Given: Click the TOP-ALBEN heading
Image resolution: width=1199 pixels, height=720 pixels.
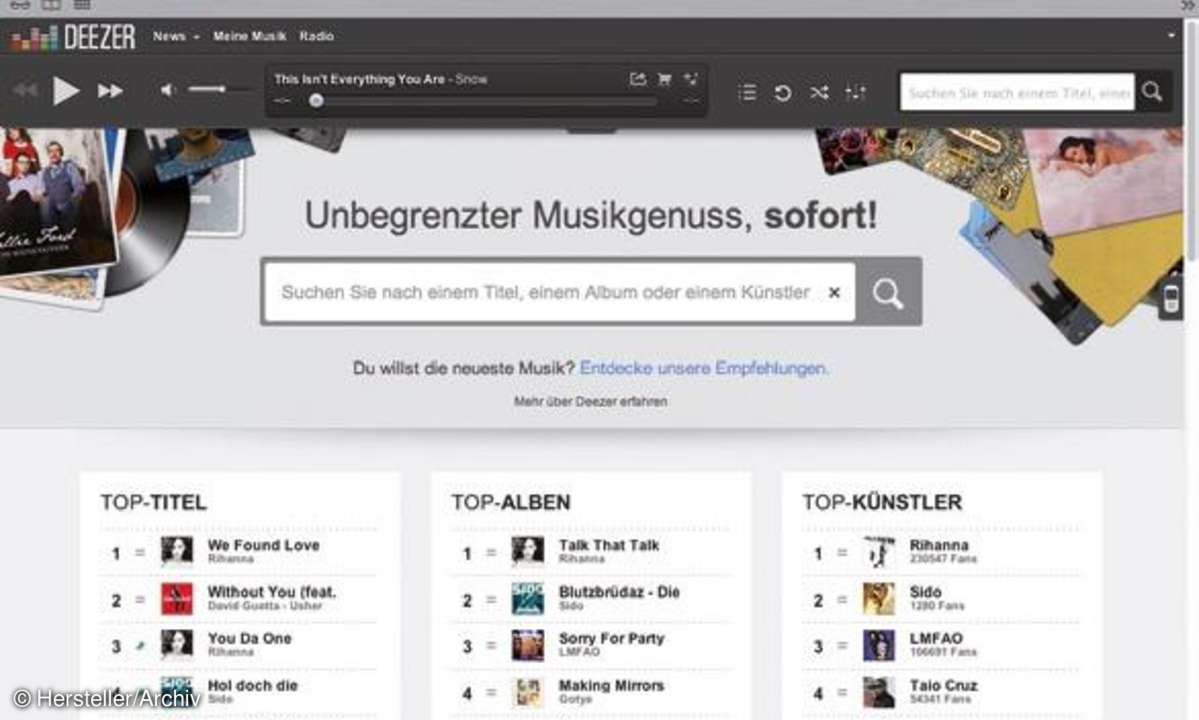Looking at the screenshot, I should pyautogui.click(x=511, y=502).
